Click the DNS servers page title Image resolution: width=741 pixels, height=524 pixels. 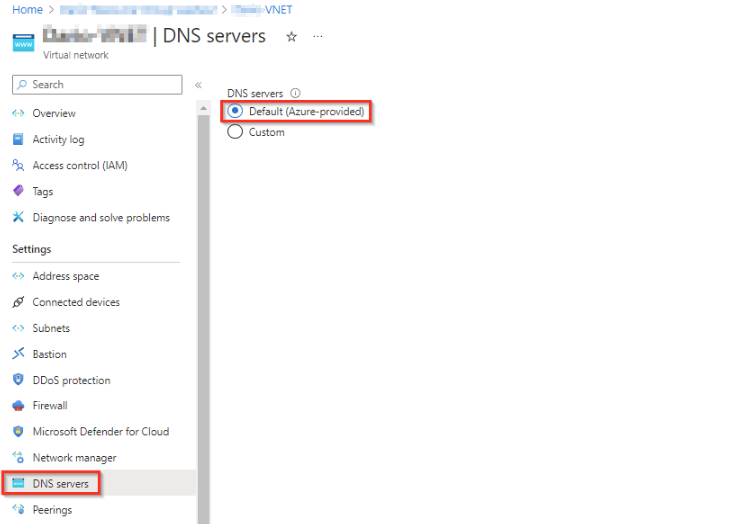click(x=214, y=36)
